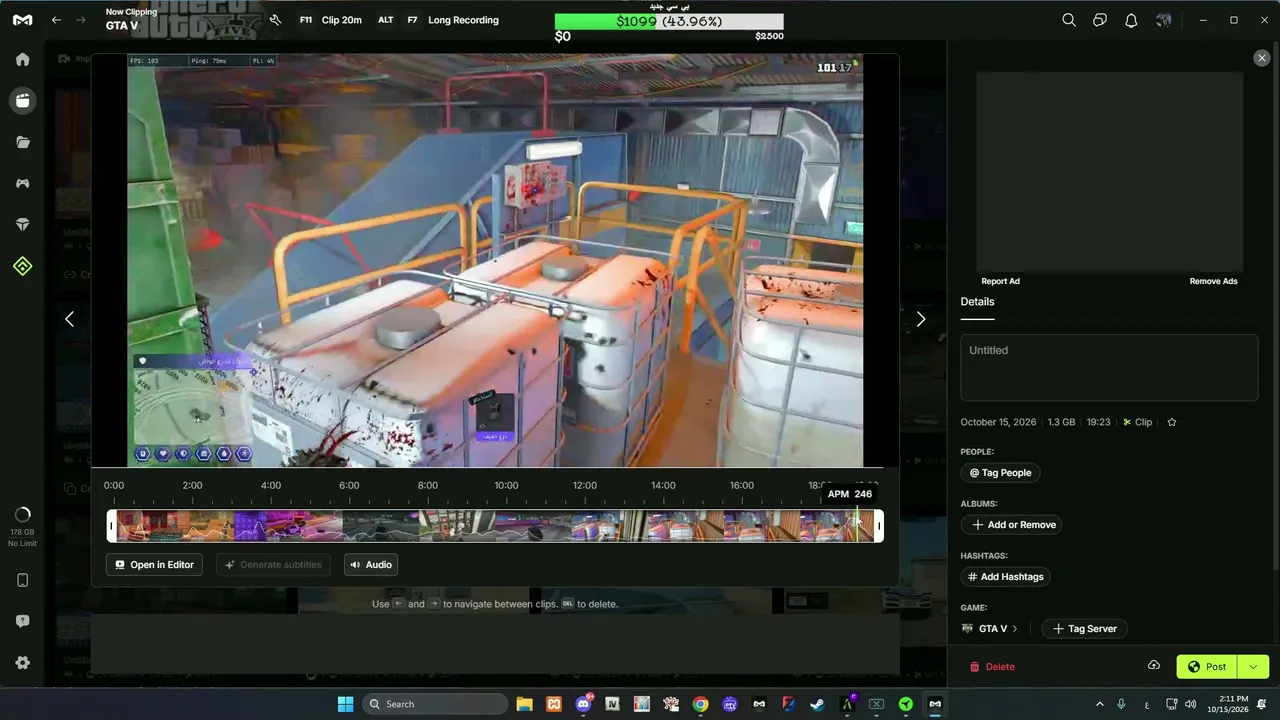Open the green diamond sidebar icon
This screenshot has width=1280, height=720.
pos(22,266)
